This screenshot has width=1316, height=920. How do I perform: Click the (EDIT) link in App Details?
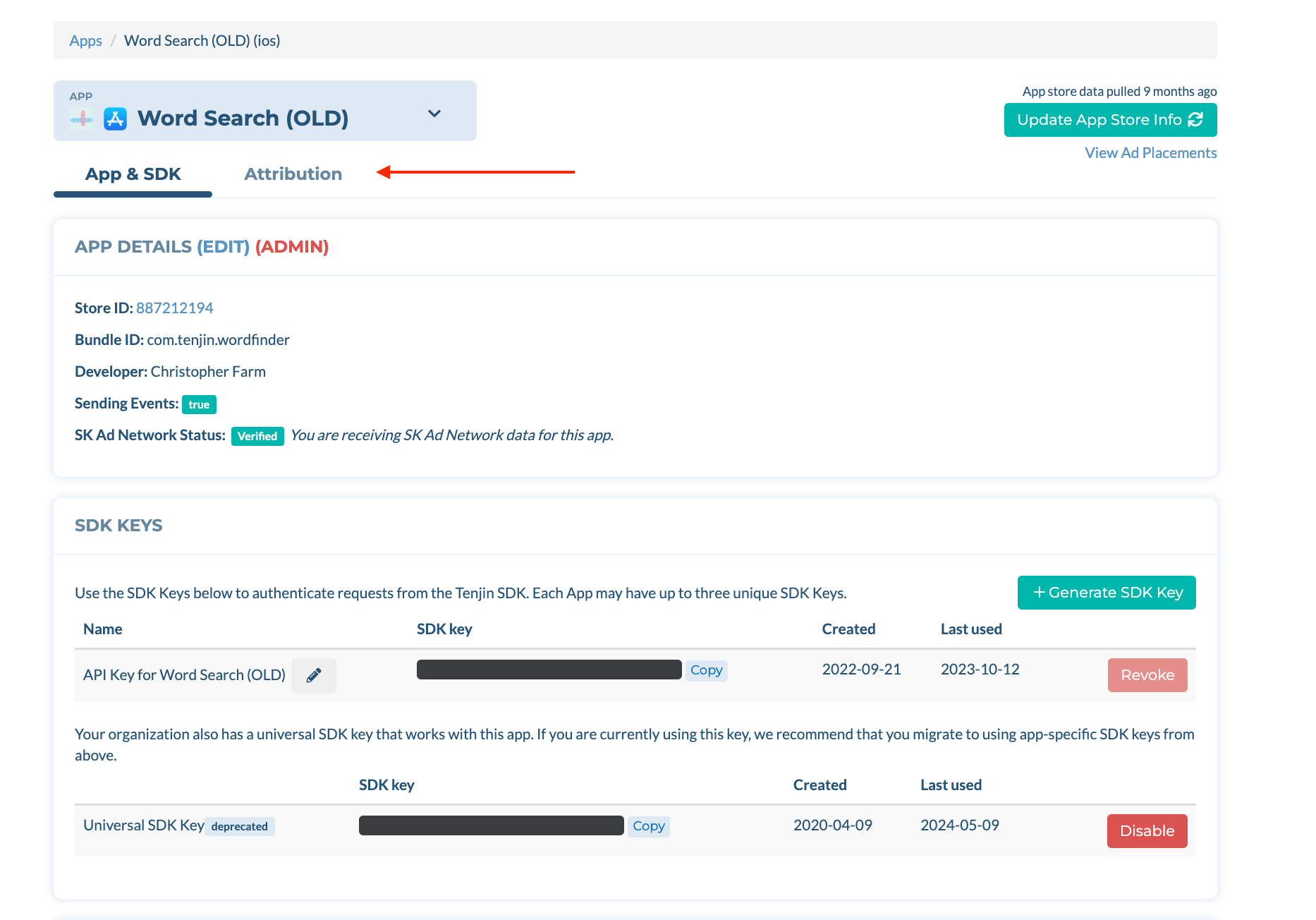tap(224, 247)
